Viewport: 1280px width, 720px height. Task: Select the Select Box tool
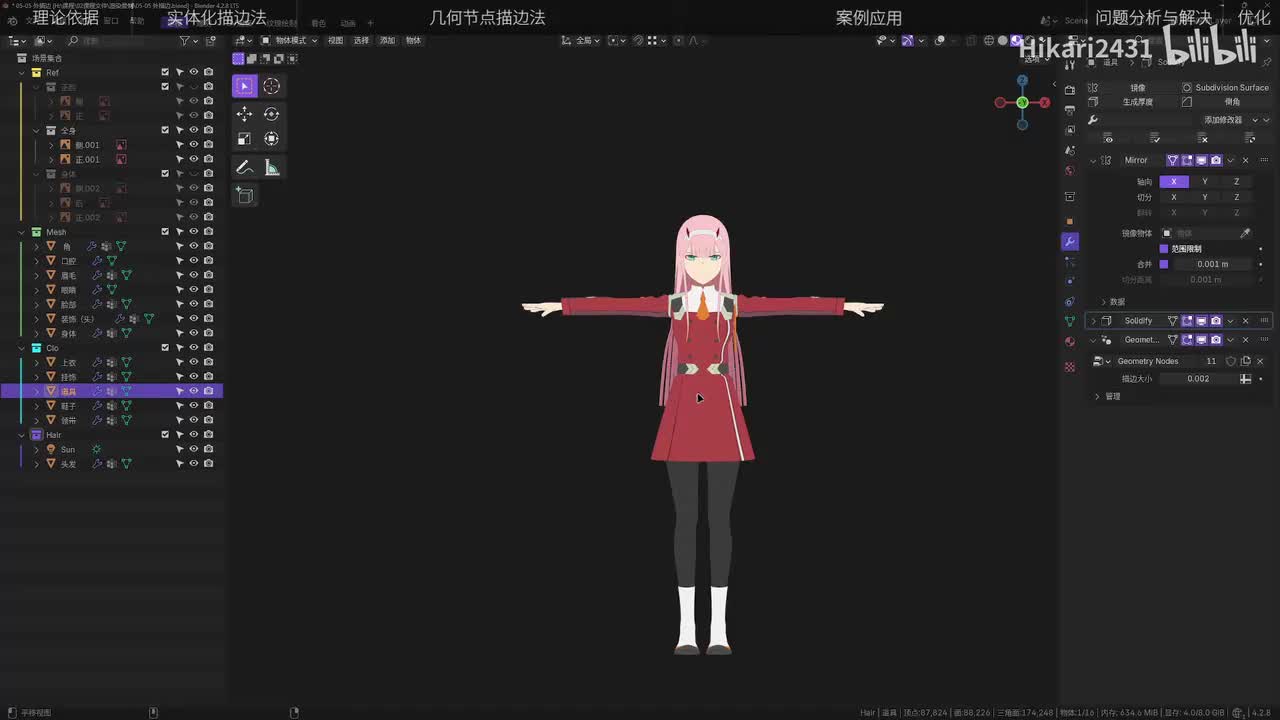click(x=244, y=86)
